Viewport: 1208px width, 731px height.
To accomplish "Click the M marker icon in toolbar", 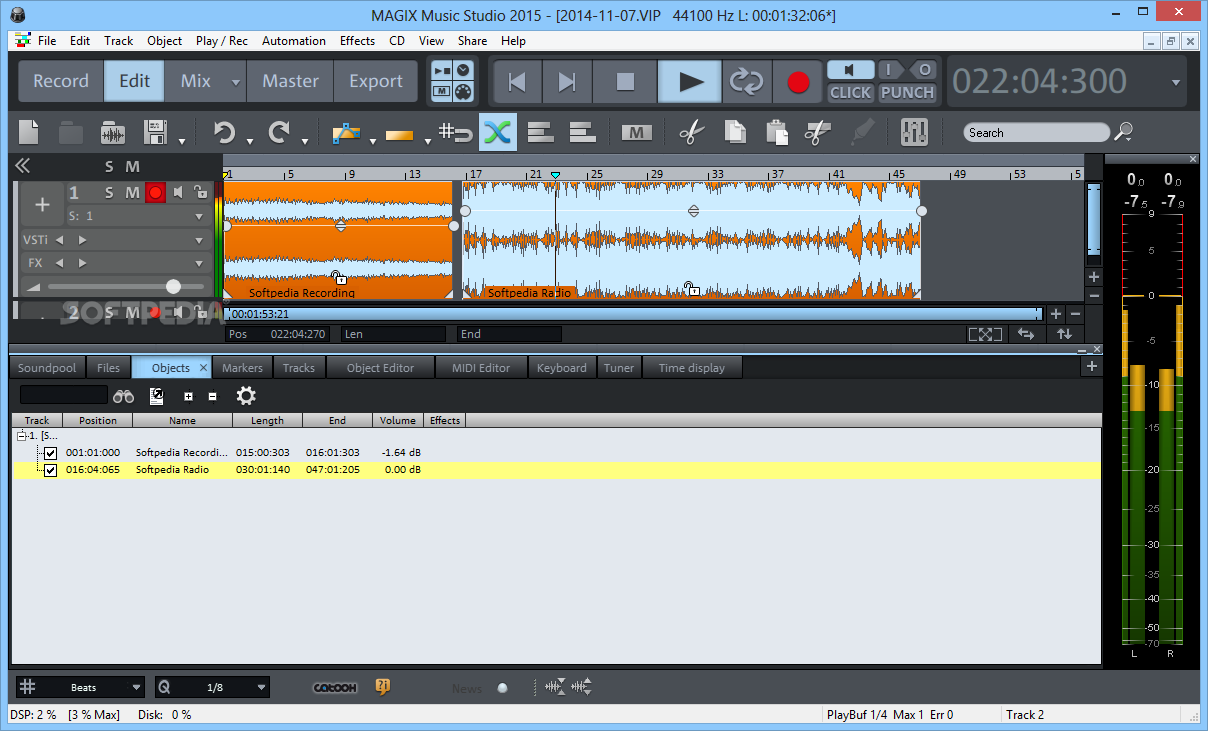I will 636,132.
